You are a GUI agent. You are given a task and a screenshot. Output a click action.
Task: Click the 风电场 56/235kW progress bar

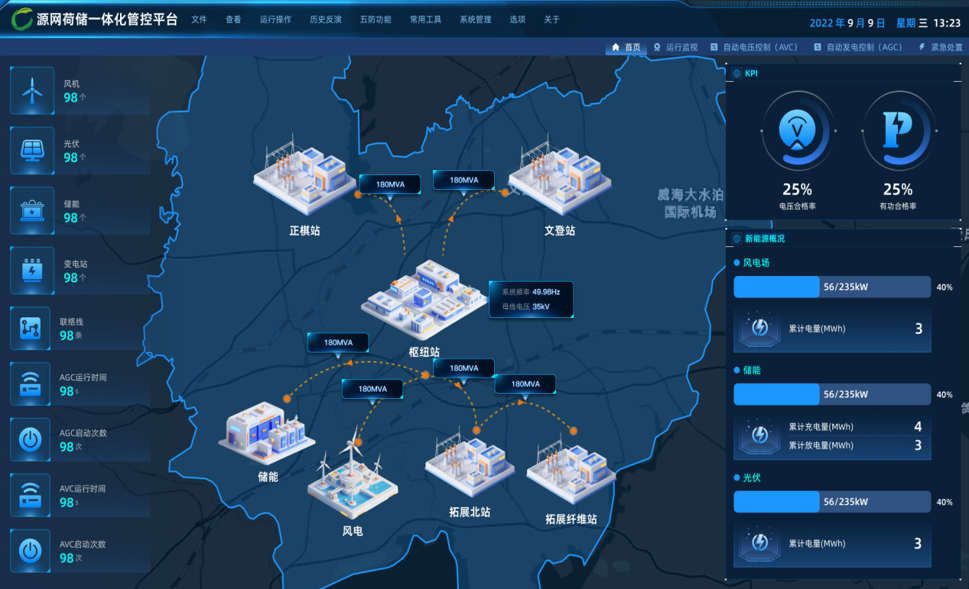point(832,287)
